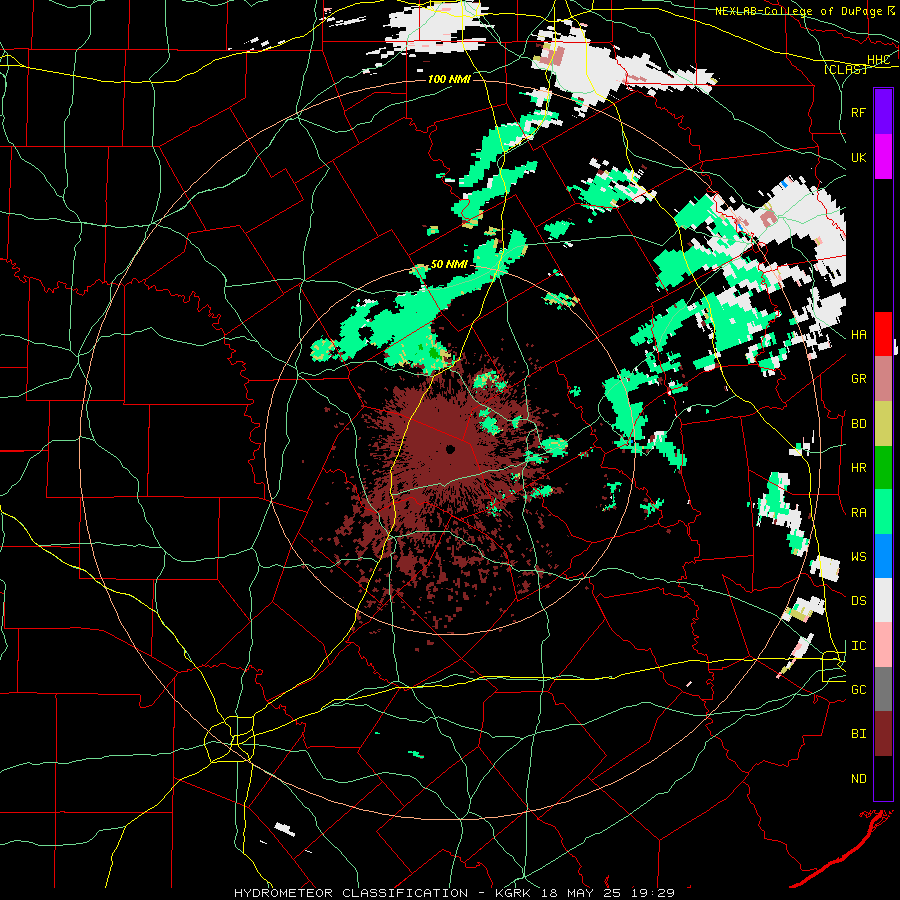
Task: Click the WS legend label
Action: 858,557
